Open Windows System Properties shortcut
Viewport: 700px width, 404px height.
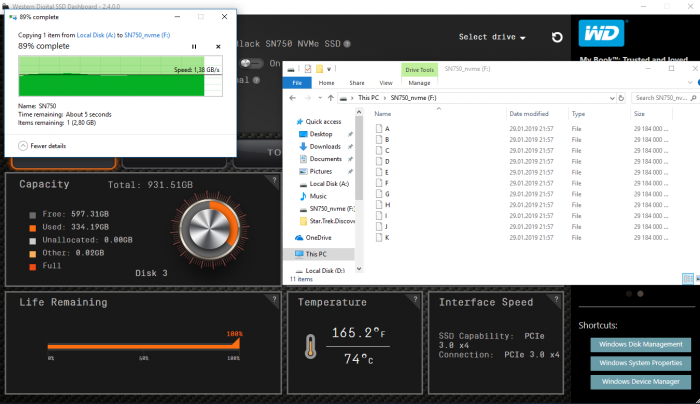tap(641, 363)
